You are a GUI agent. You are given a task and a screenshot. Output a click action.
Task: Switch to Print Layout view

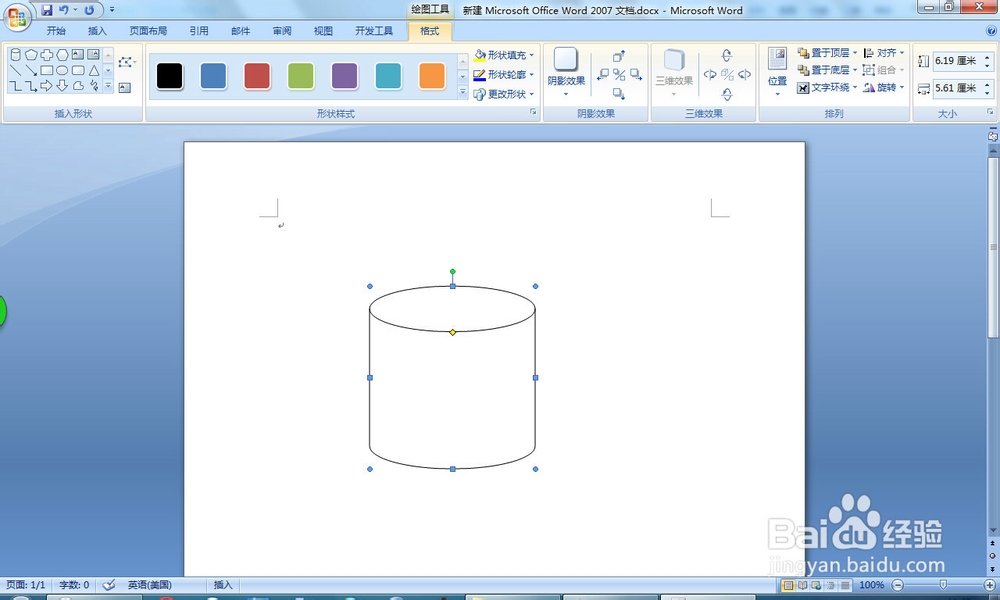point(788,585)
